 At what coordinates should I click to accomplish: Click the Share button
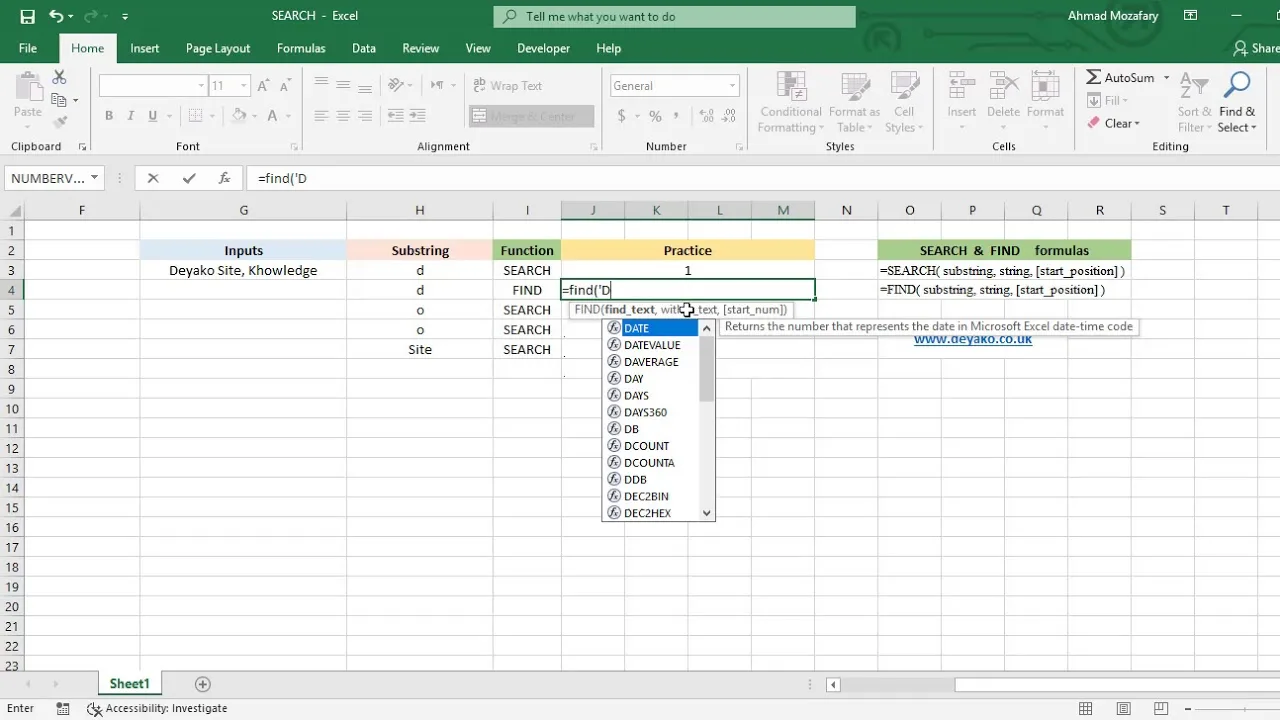(x=1256, y=48)
